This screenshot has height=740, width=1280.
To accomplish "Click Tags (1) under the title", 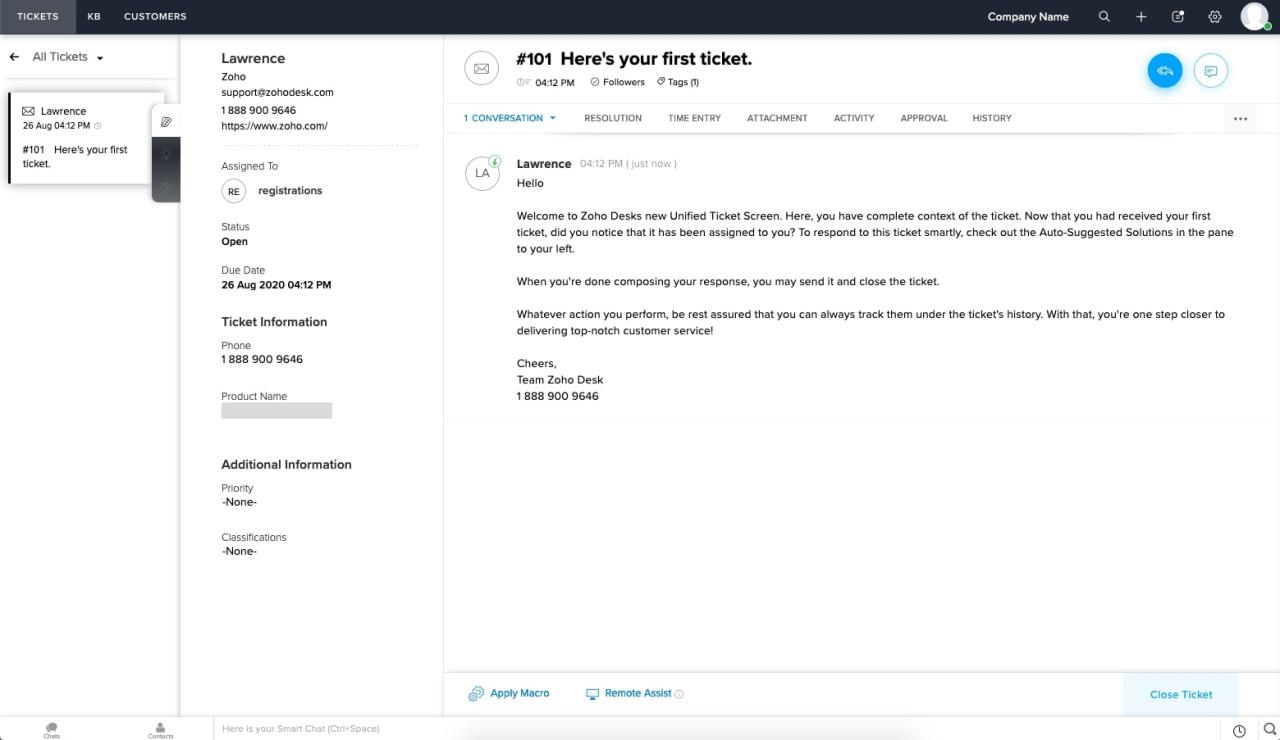I will click(678, 82).
